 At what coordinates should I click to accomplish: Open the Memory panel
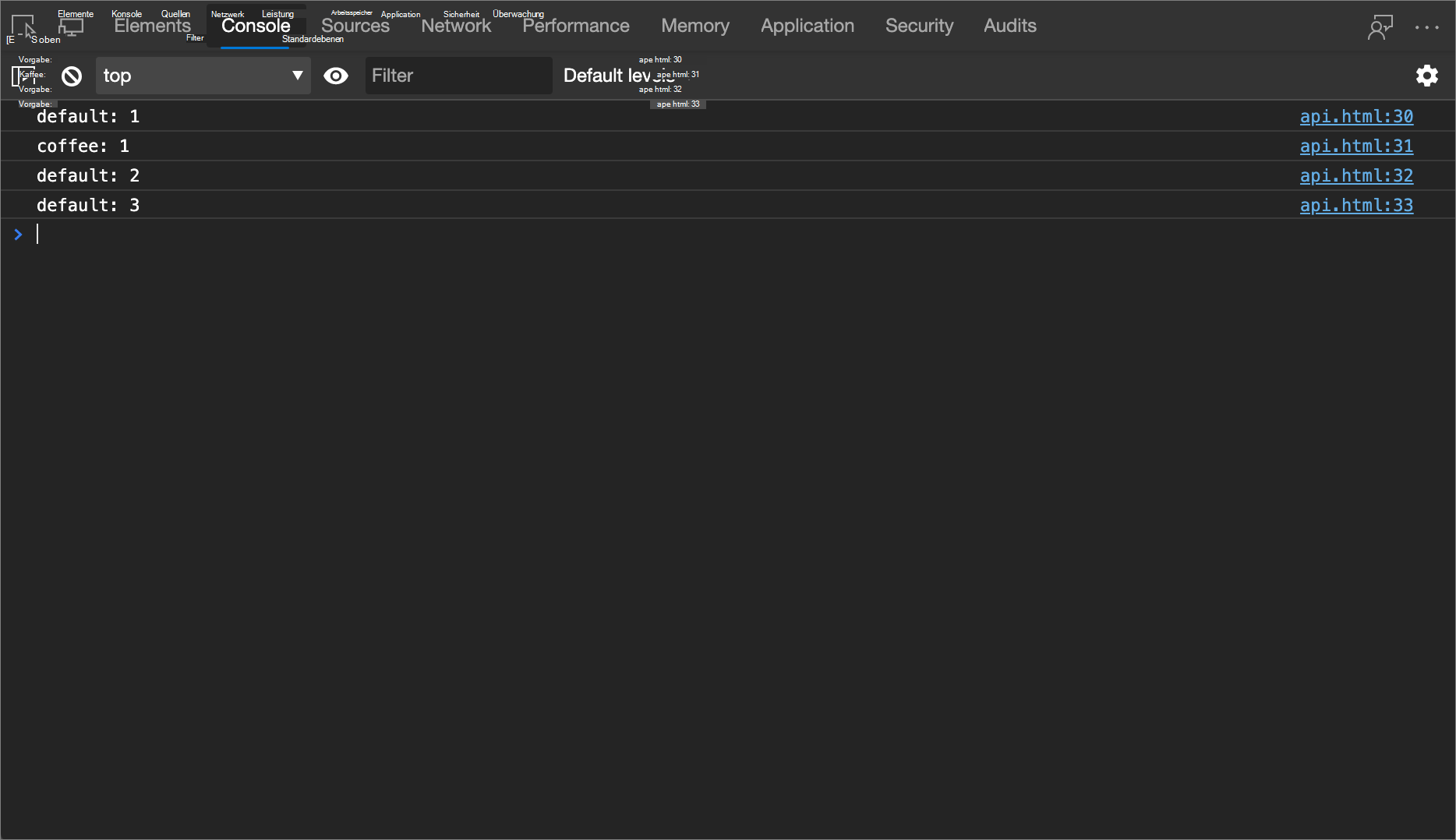(x=694, y=26)
